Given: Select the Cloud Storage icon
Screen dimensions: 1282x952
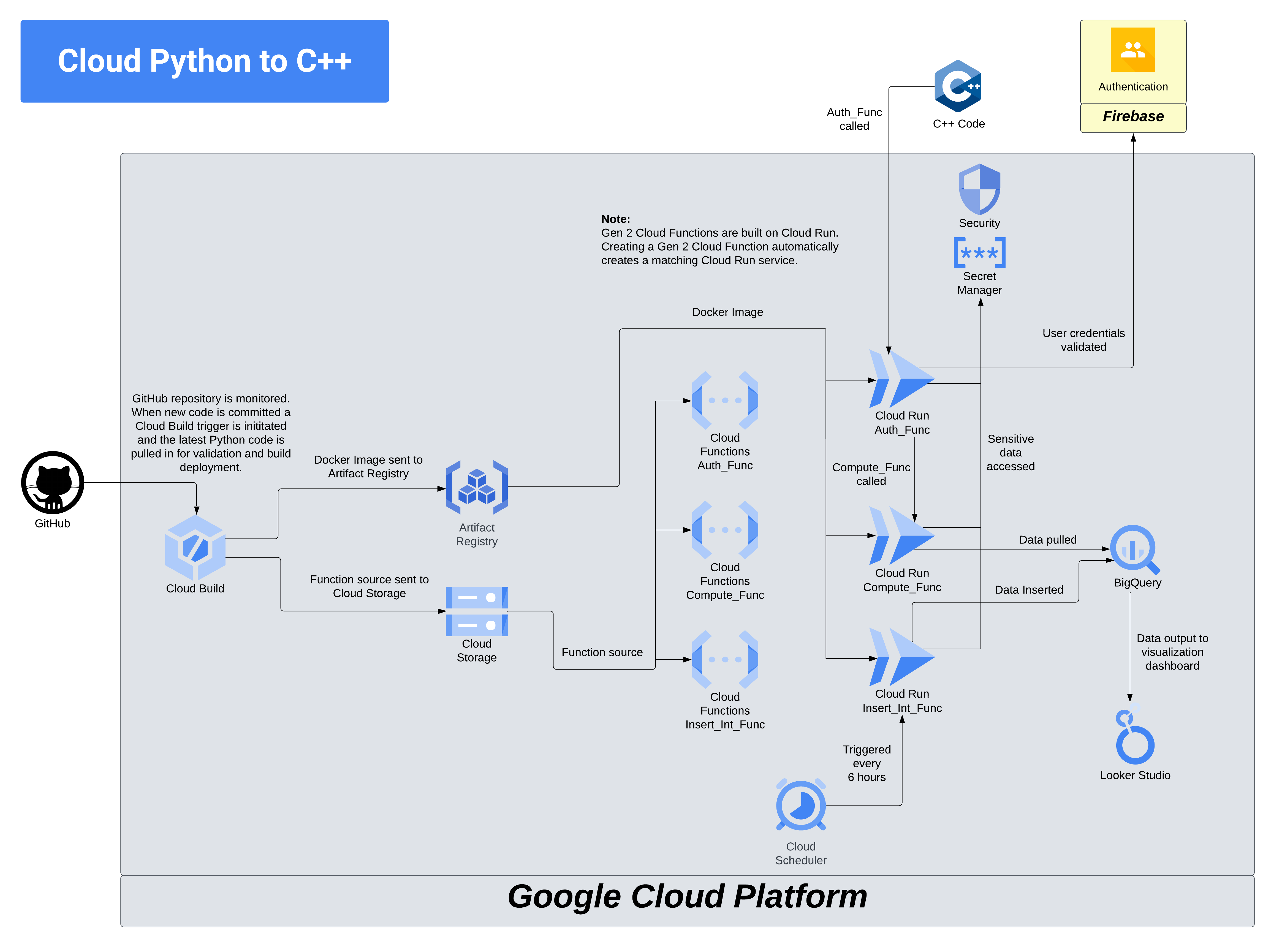Looking at the screenshot, I should (x=476, y=611).
